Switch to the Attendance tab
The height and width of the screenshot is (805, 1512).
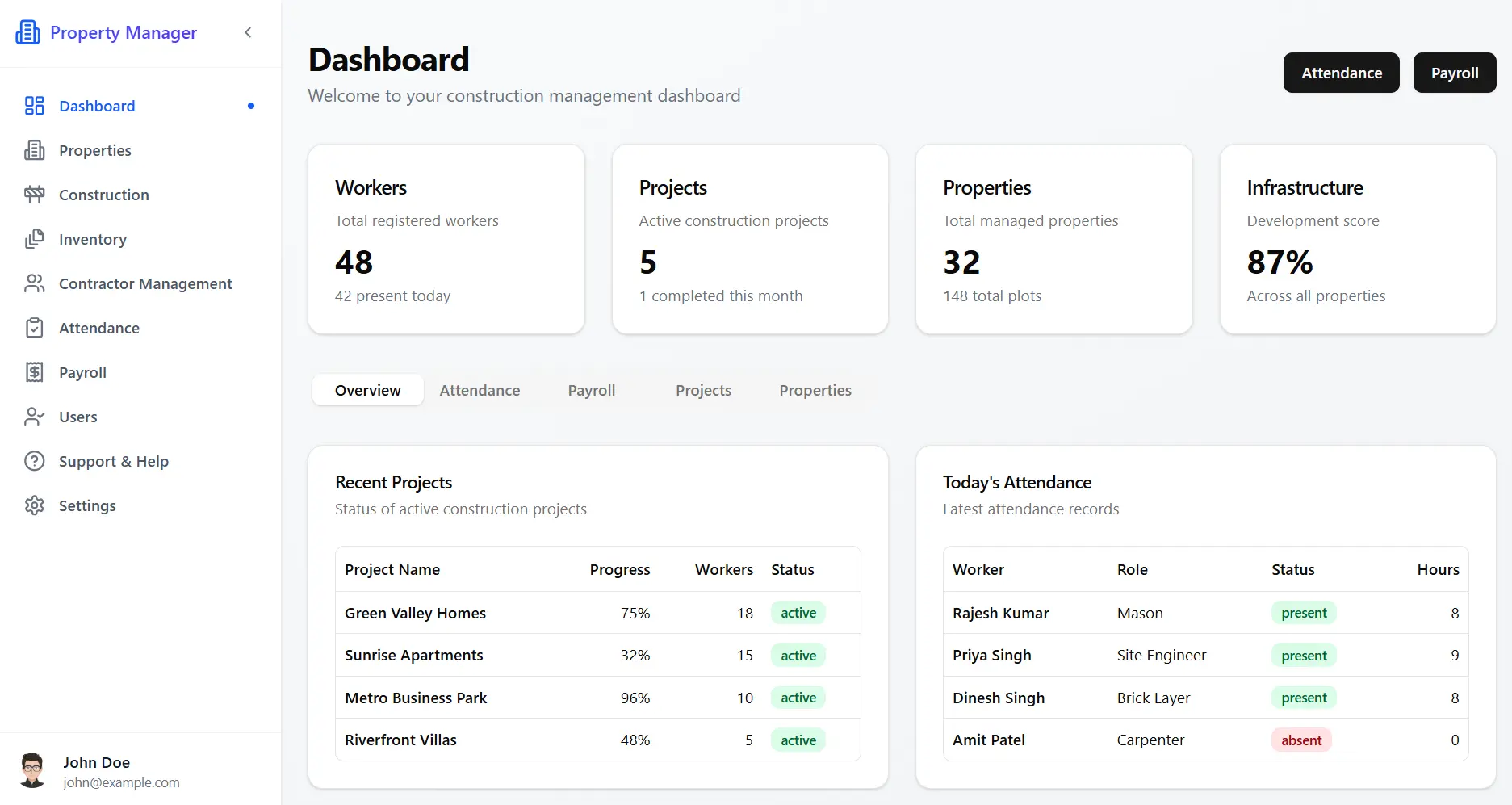coord(480,390)
